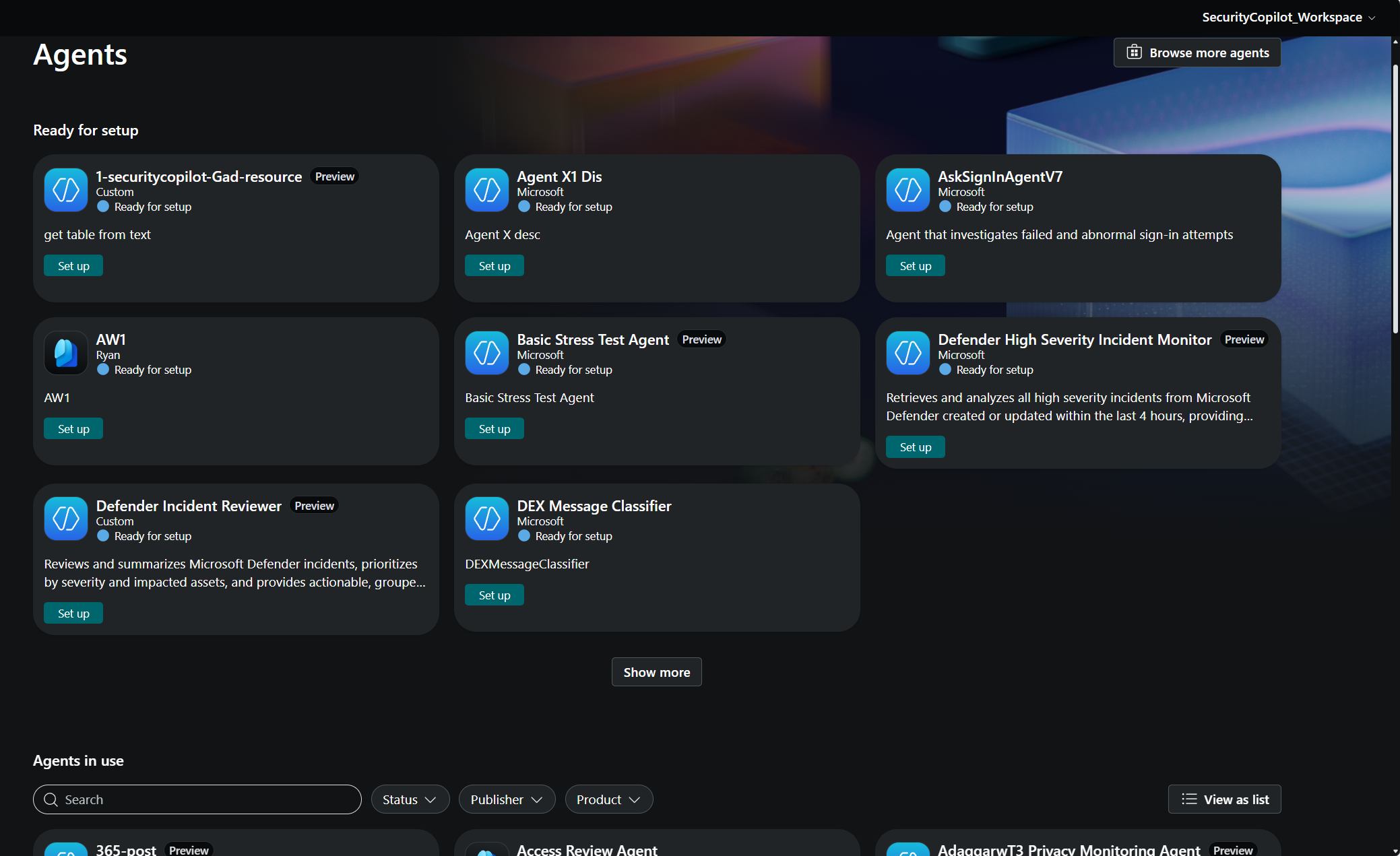Click the Access Review Agent icon

coord(487,849)
